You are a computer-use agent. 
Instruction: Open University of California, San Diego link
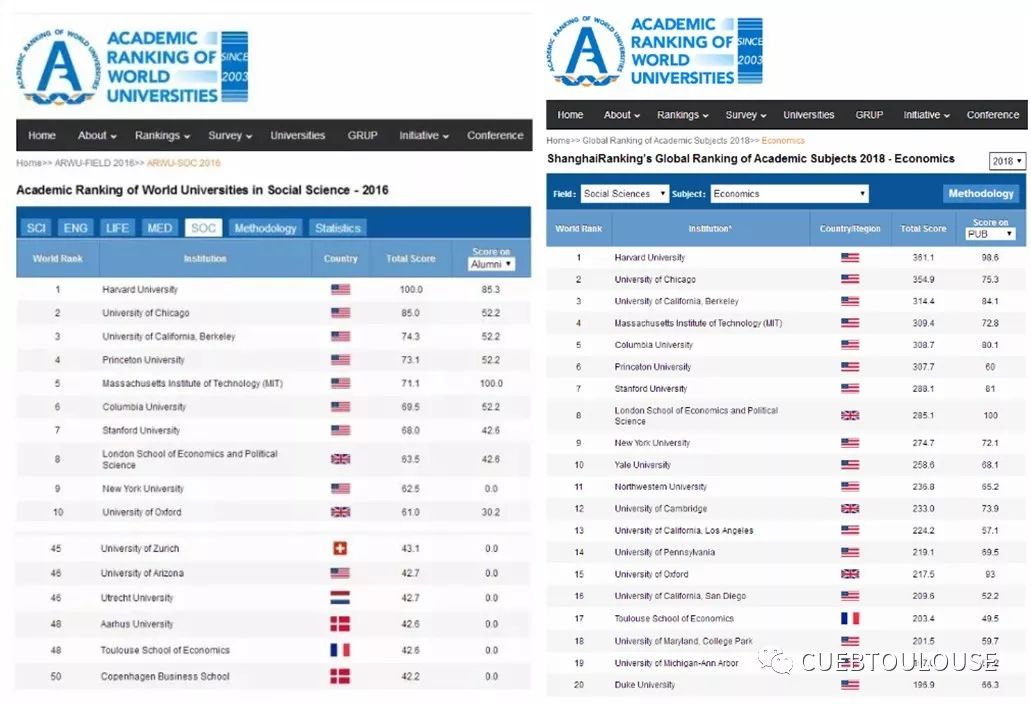point(681,596)
